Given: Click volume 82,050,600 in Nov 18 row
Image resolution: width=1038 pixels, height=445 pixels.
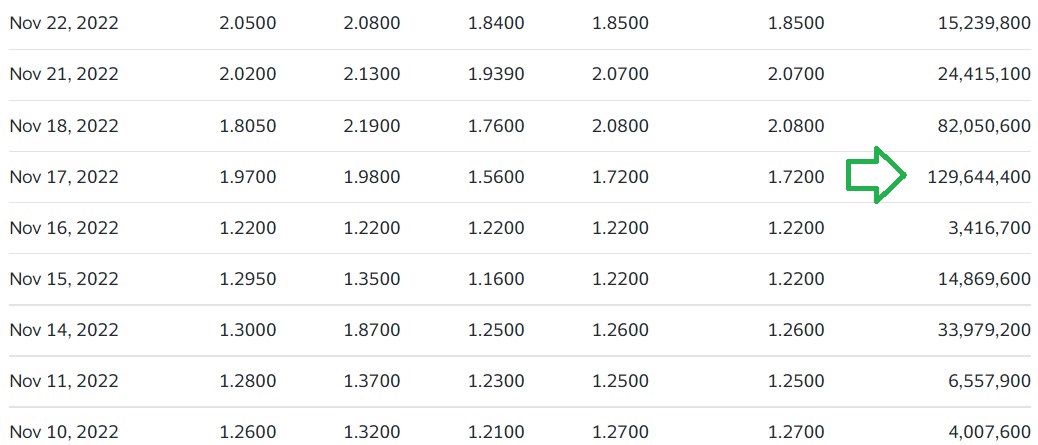Looking at the screenshot, I should (984, 126).
